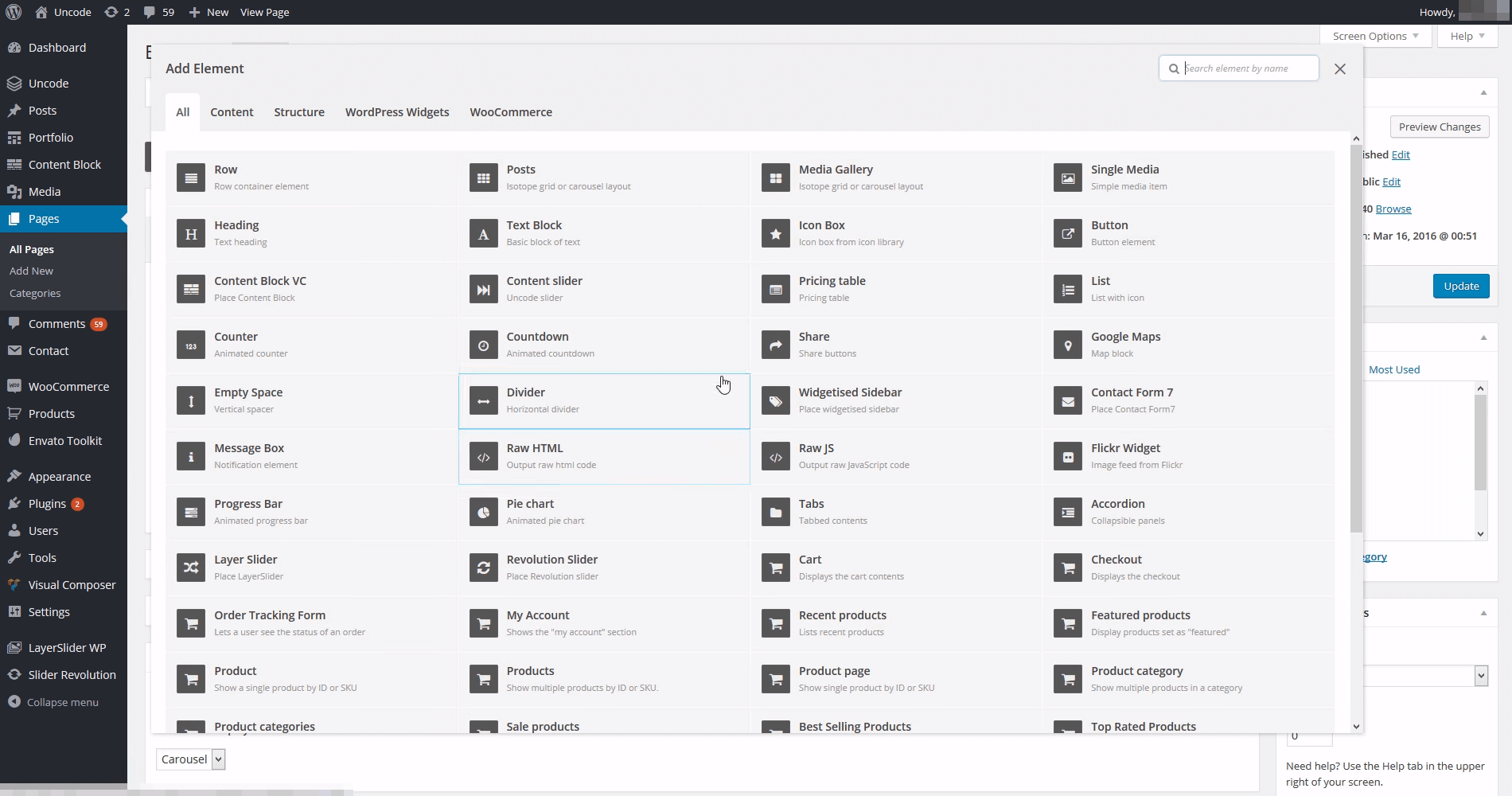The width and height of the screenshot is (1512, 796).
Task: Insert the Layer Slider element
Action: (x=311, y=568)
